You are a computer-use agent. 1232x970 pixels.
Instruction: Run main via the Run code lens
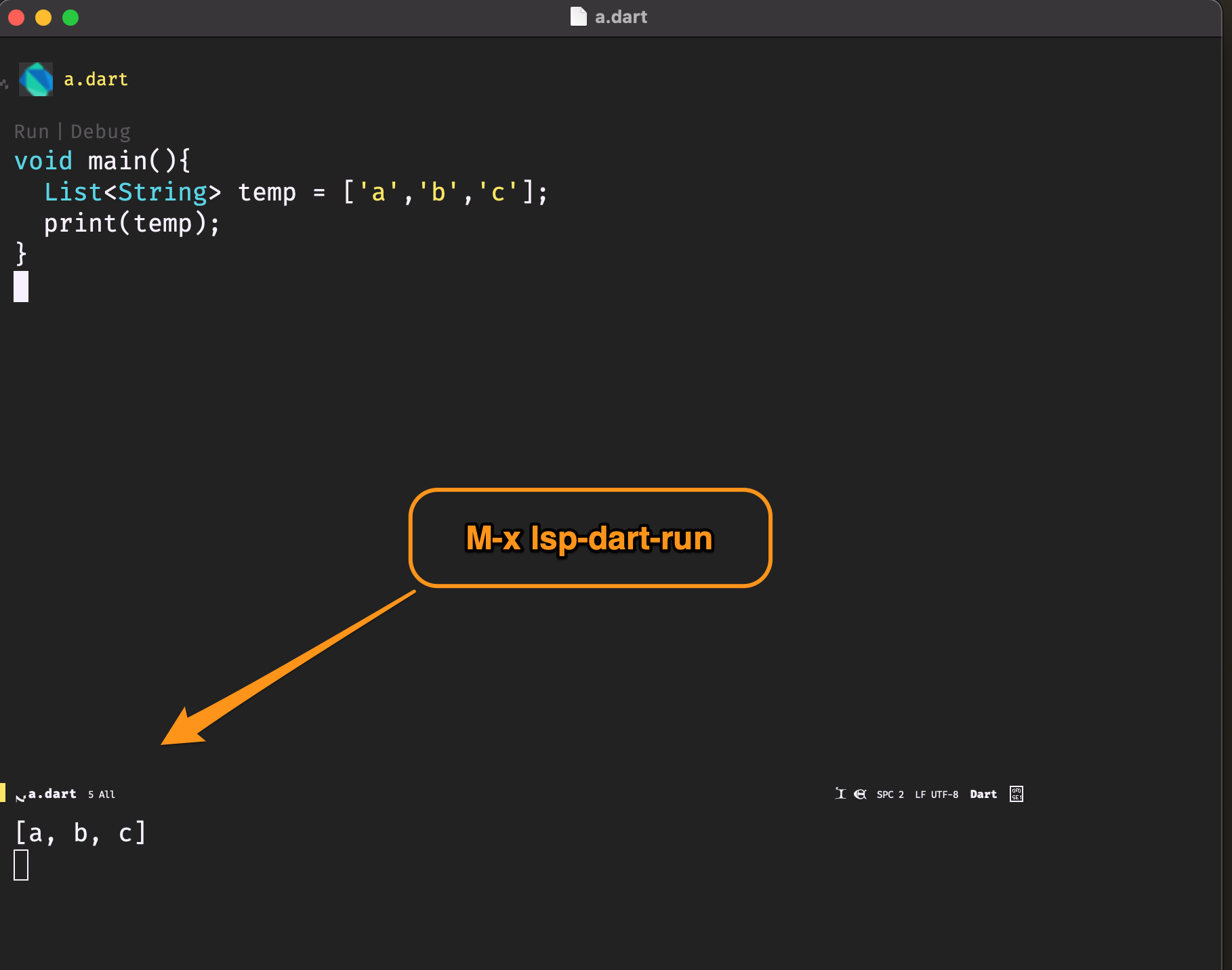click(31, 131)
